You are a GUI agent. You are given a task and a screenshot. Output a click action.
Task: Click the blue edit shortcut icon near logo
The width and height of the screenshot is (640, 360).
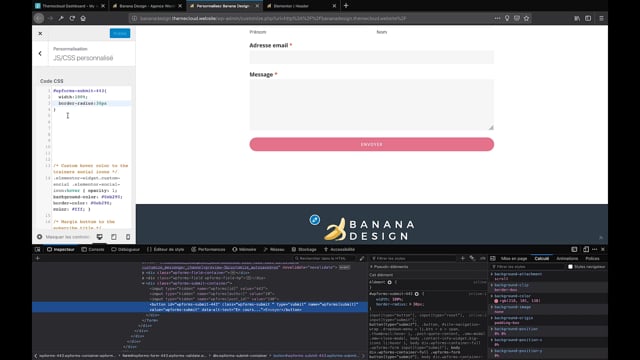click(x=315, y=220)
